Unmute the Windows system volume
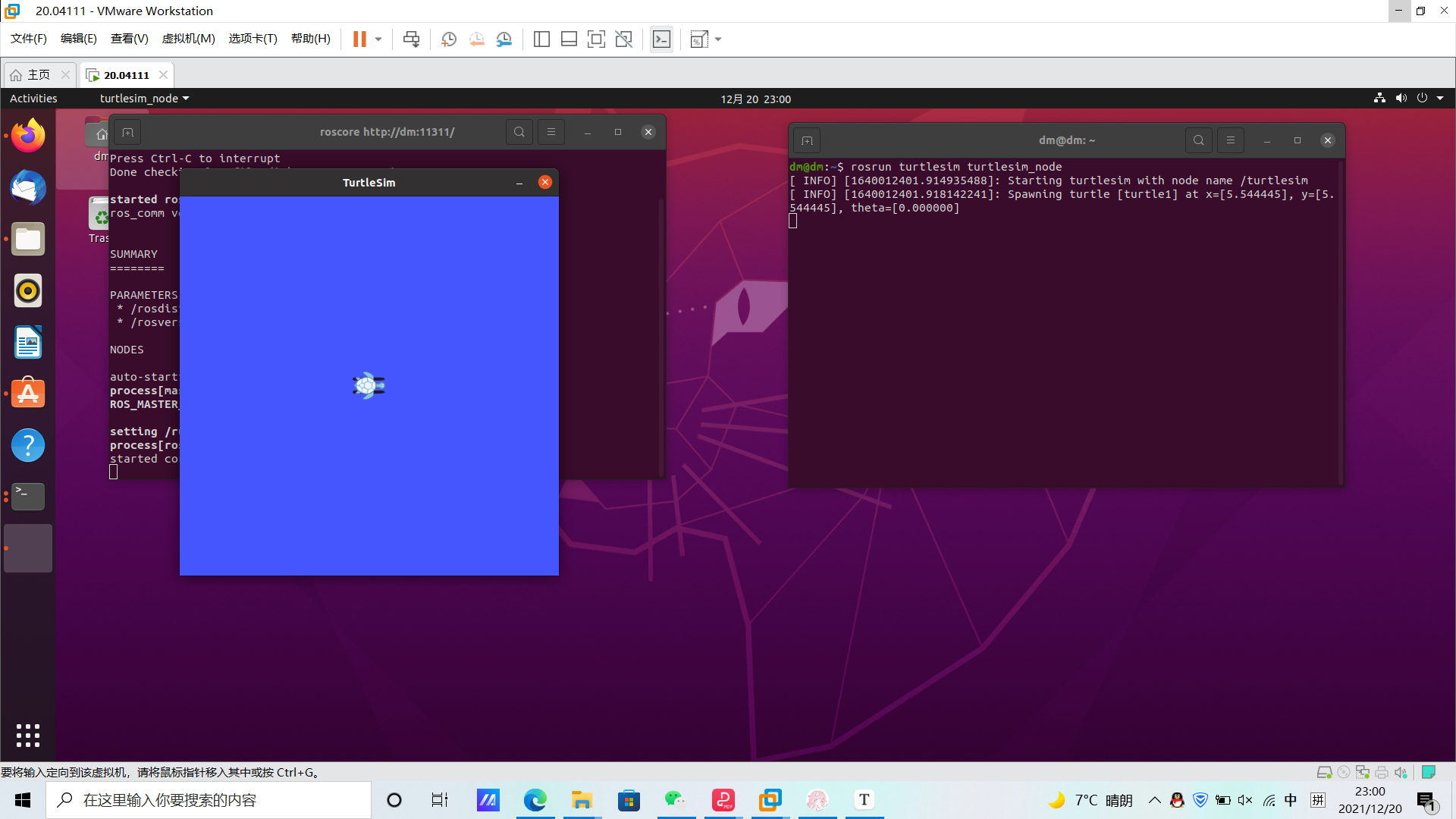The height and width of the screenshot is (819, 1456). pos(1246,800)
